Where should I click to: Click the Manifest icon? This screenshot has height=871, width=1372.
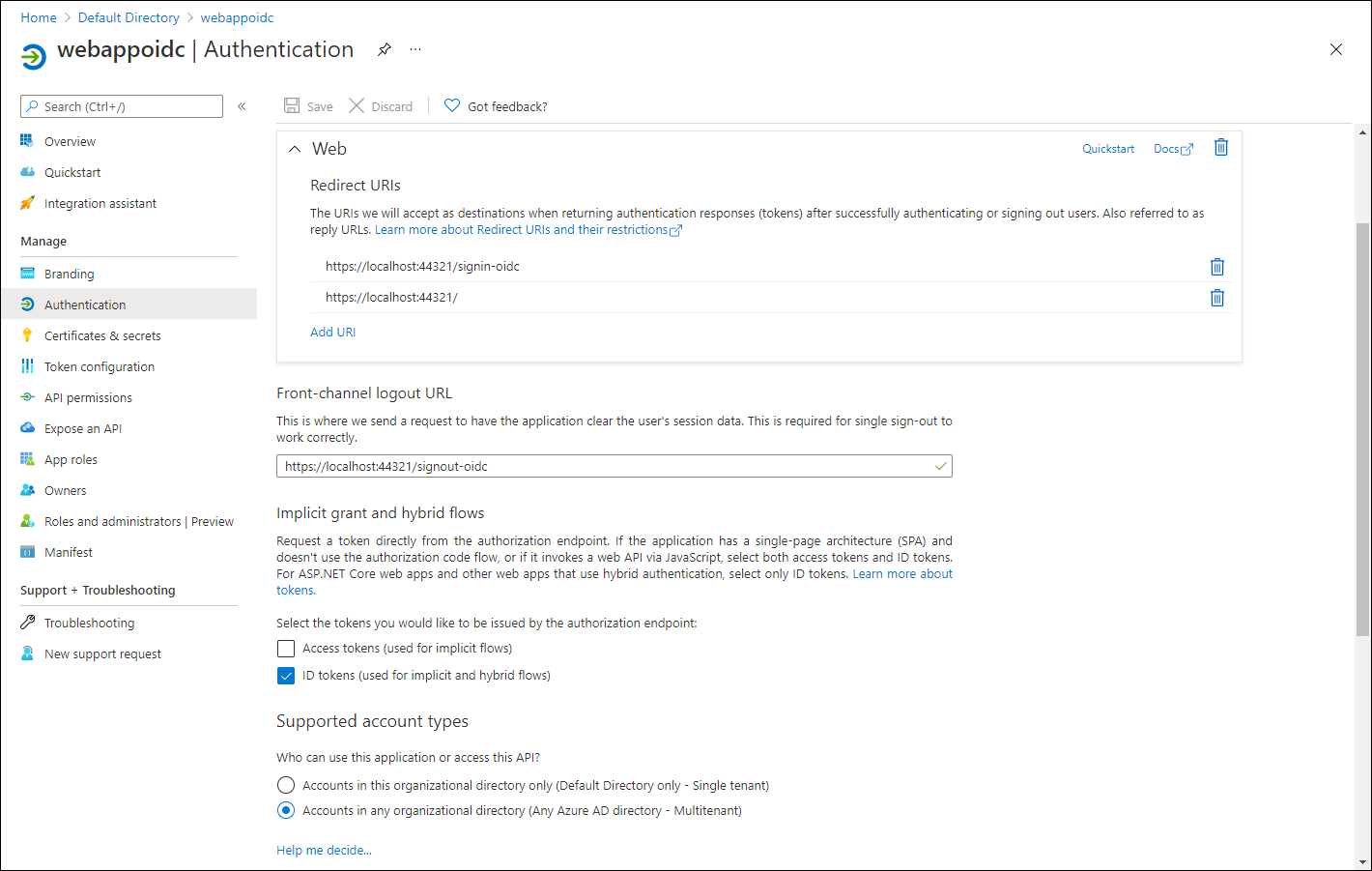pos(27,552)
